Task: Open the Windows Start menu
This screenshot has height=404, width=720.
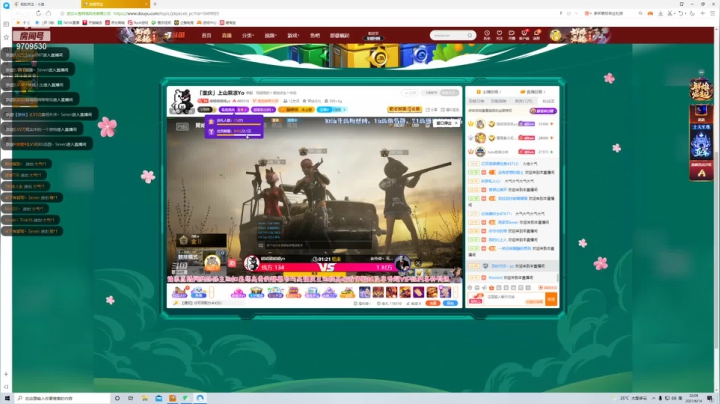Action: tap(7, 398)
